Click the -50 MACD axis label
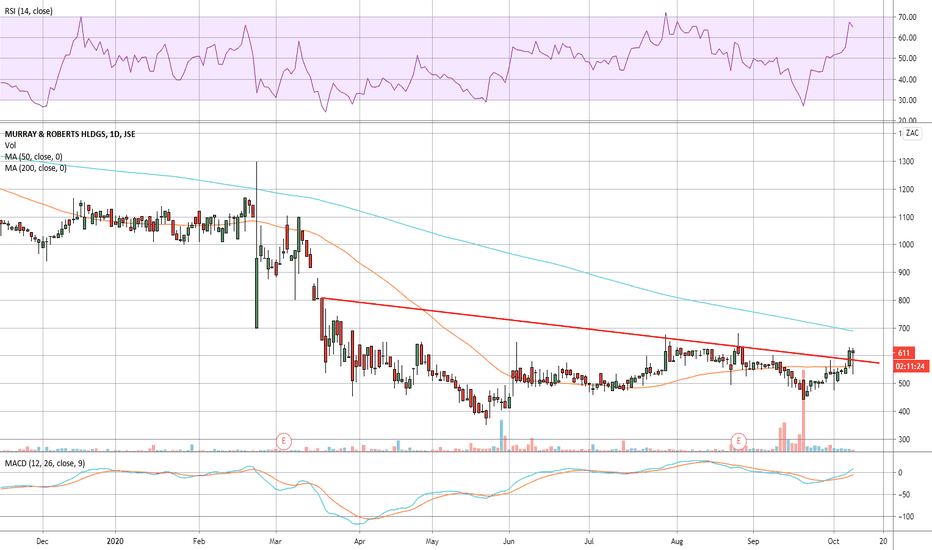This screenshot has width=932, height=550. point(903,495)
